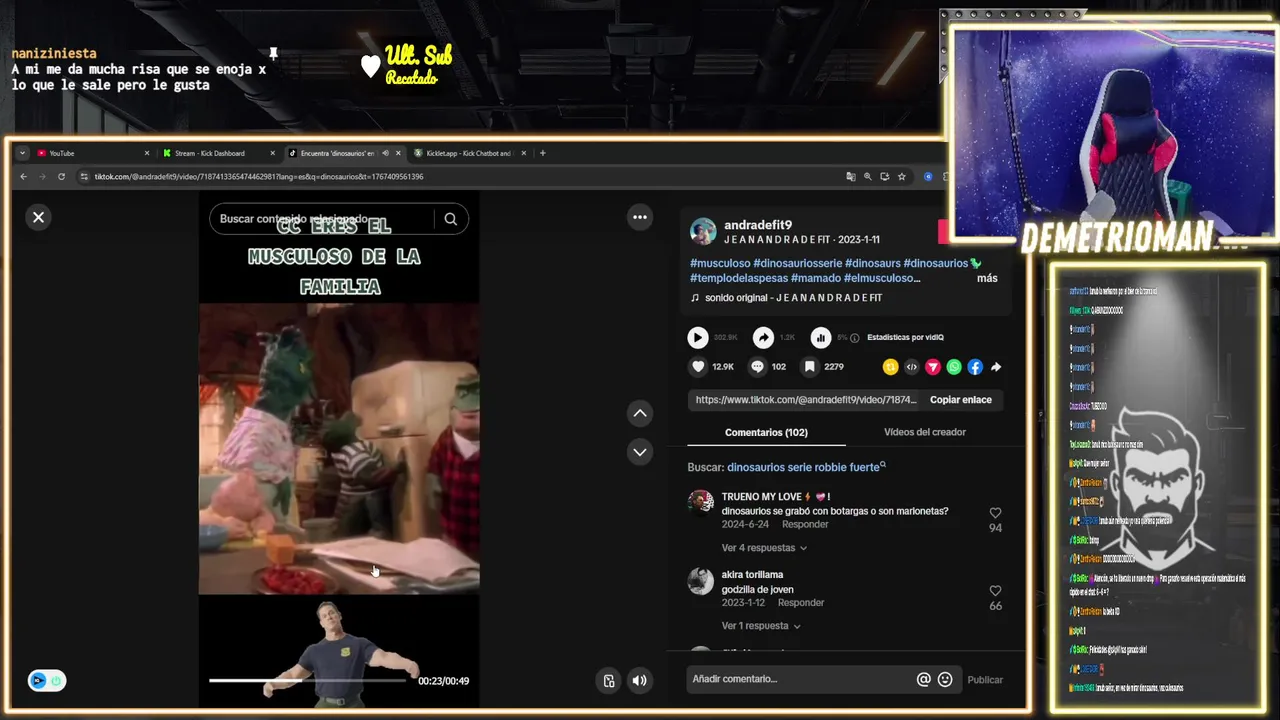The width and height of the screenshot is (1280, 720).
Task: Send to friends with the red paper plane icon
Action: coord(933,367)
